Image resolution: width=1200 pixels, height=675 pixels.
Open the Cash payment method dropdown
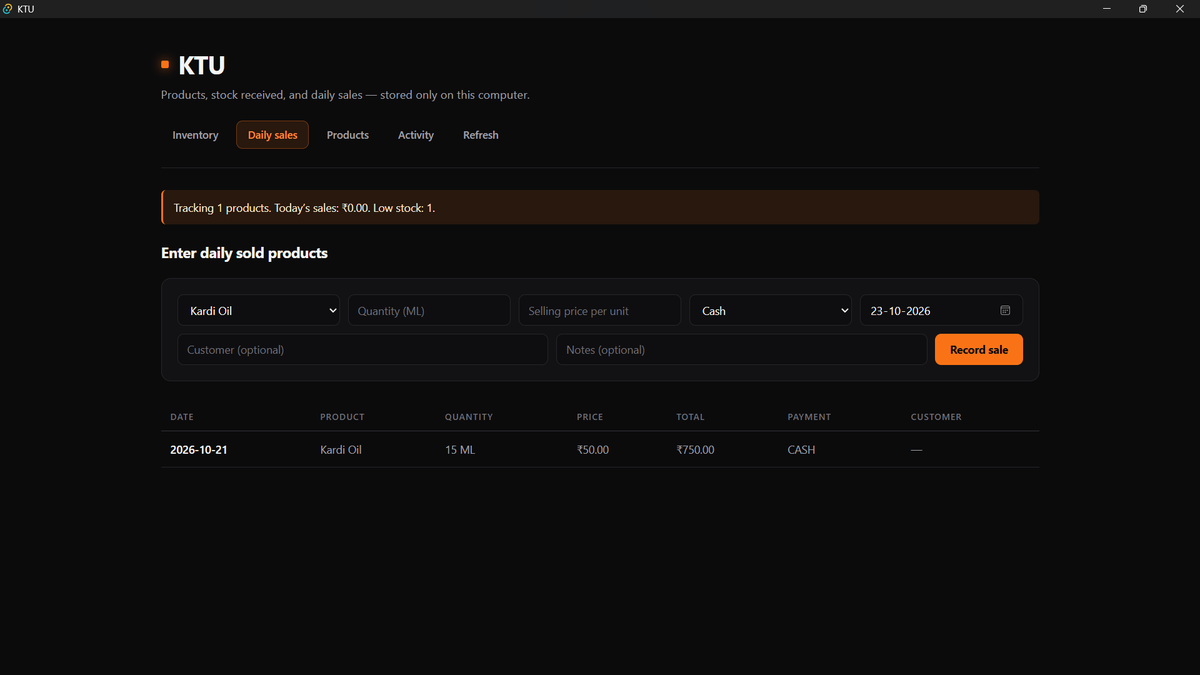(770, 310)
